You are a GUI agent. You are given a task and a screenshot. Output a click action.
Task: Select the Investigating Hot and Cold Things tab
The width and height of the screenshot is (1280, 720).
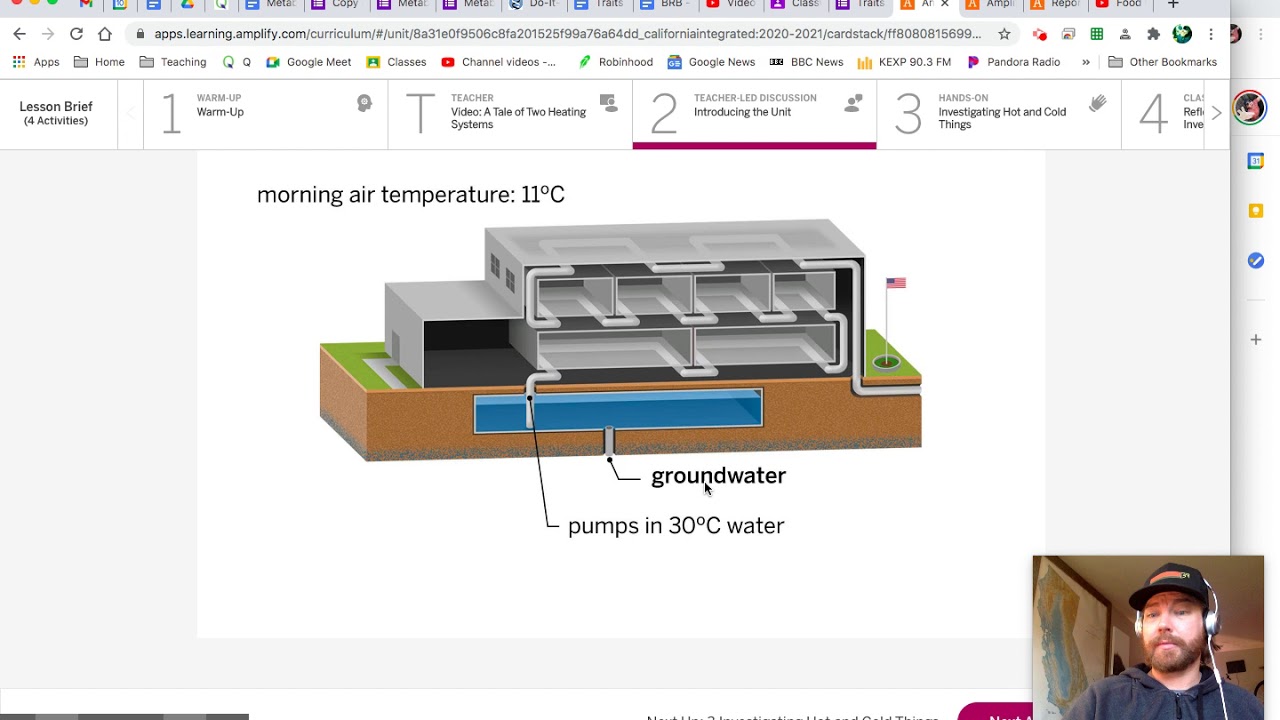(999, 113)
